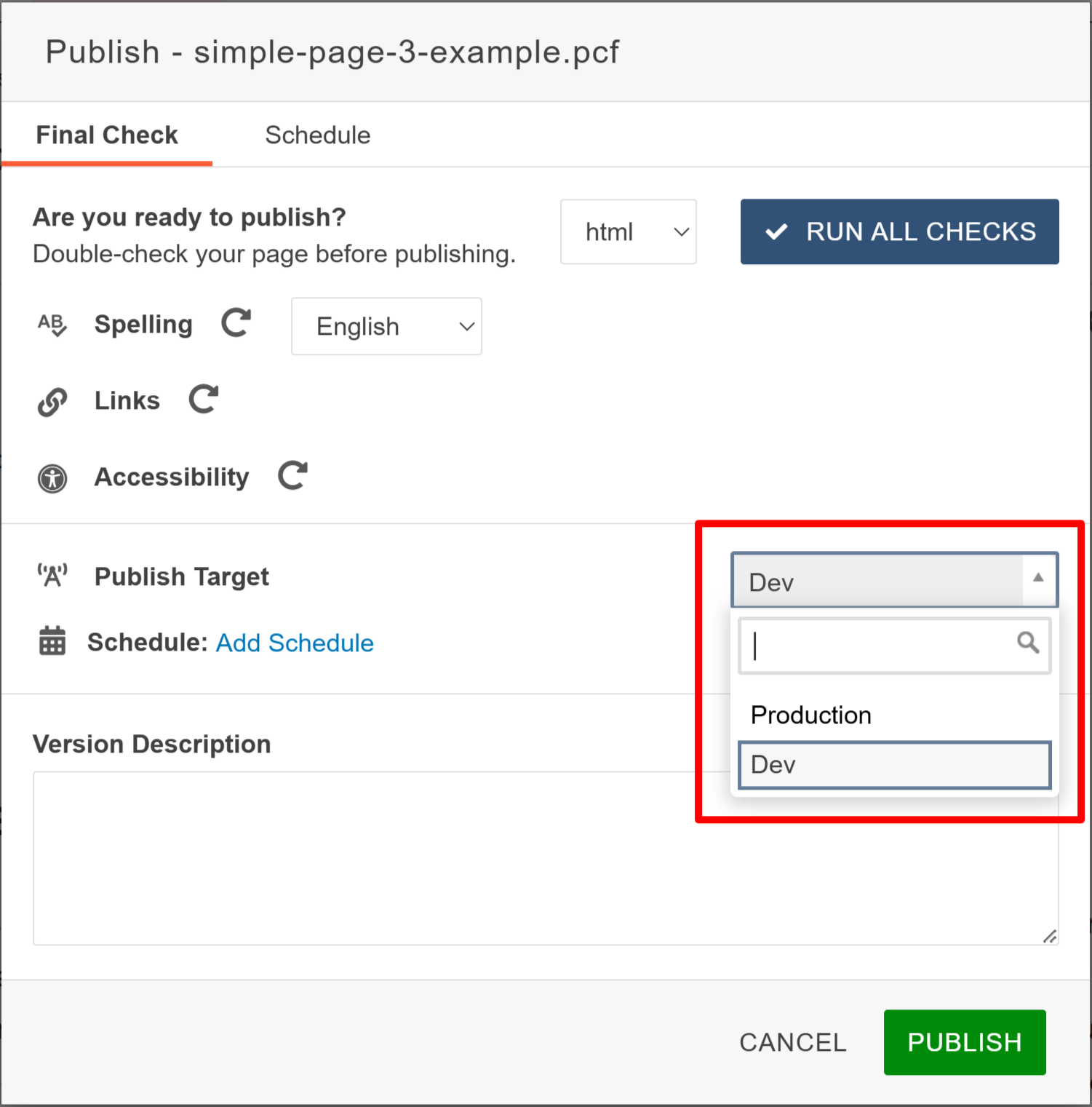This screenshot has width=1092, height=1107.
Task: Rerun the Accessibility check refresh icon
Action: click(292, 476)
